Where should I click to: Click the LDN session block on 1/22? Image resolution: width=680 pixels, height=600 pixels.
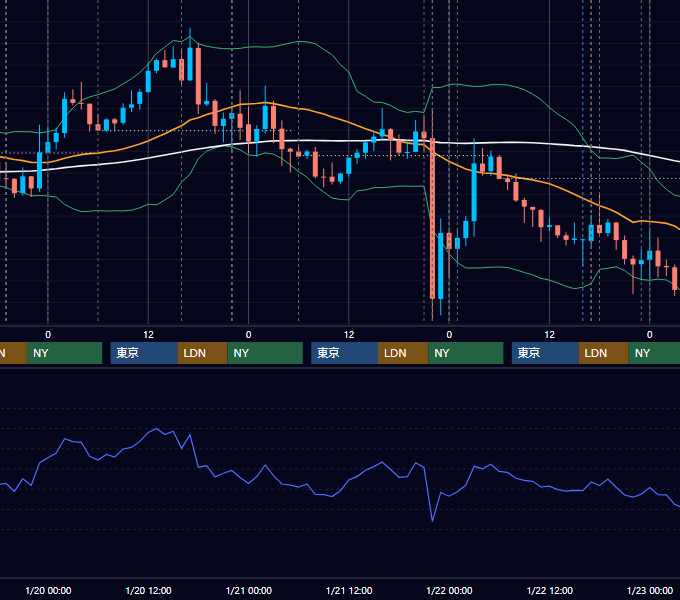point(603,353)
